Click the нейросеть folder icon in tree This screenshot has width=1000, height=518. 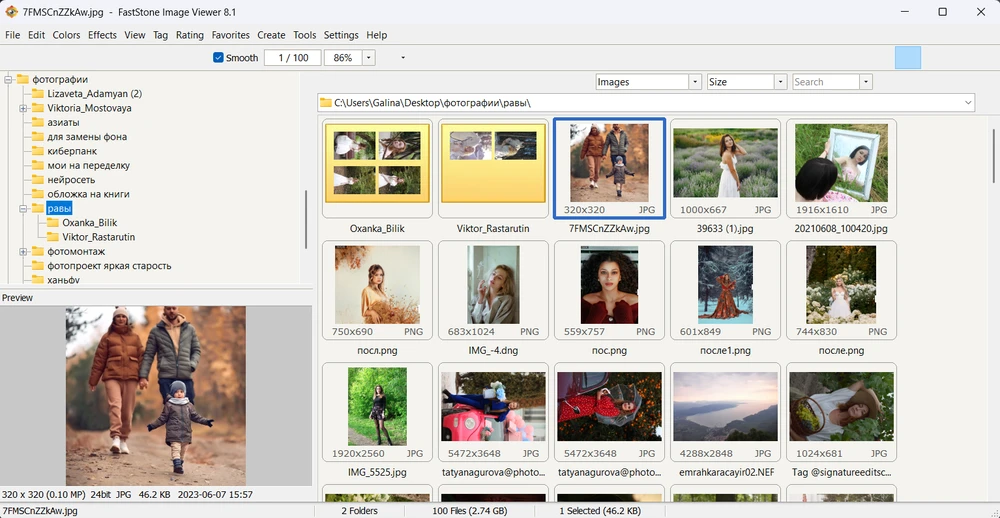click(x=38, y=180)
